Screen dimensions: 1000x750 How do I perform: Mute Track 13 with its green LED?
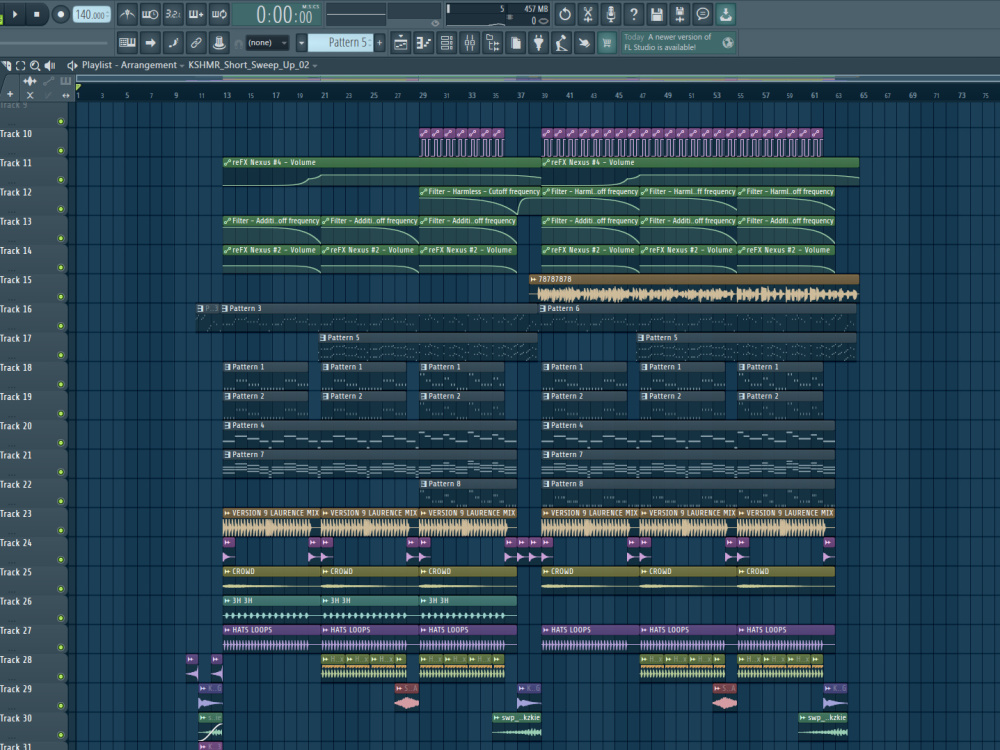point(61,238)
